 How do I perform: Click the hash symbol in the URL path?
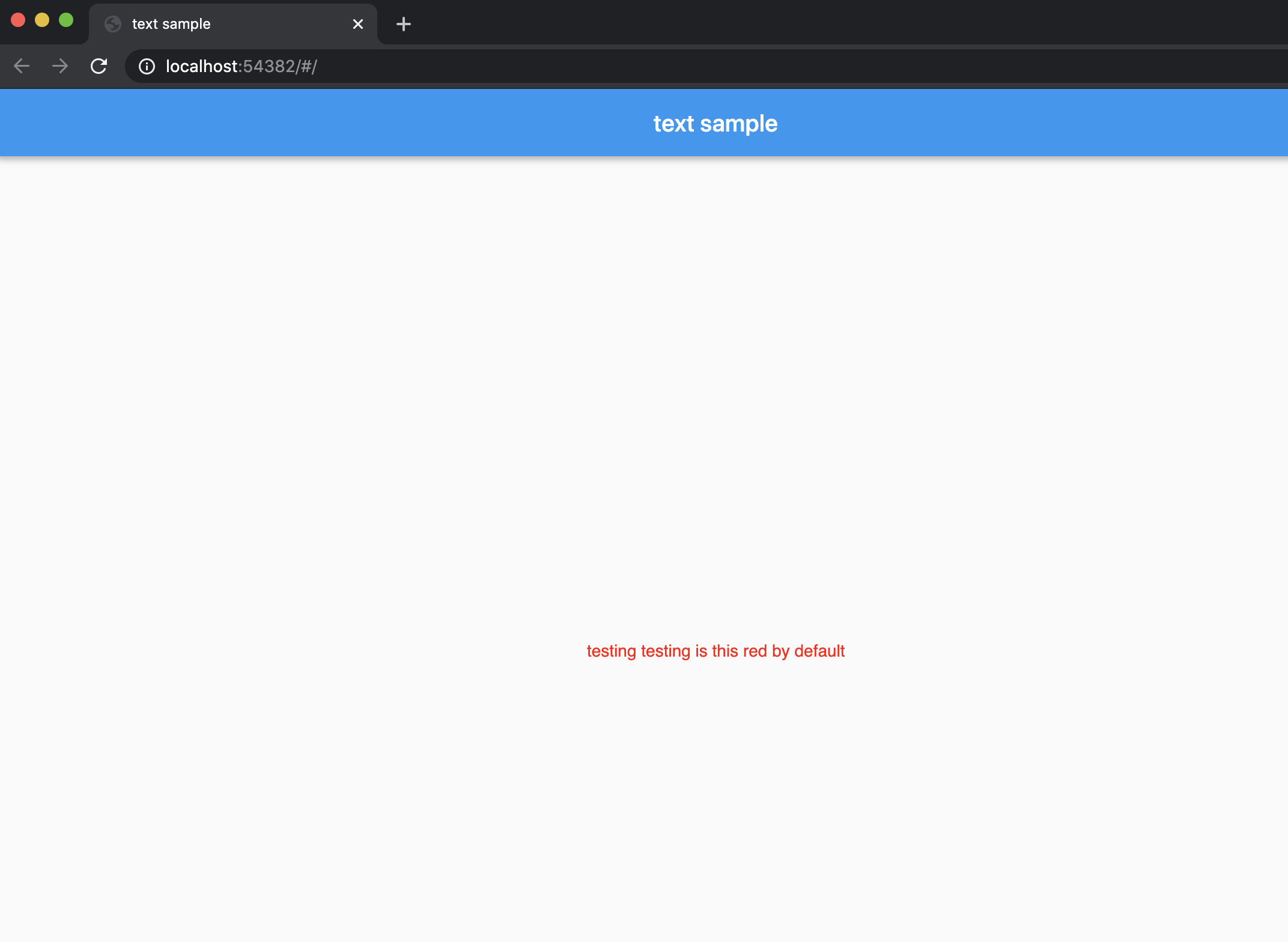tap(305, 66)
